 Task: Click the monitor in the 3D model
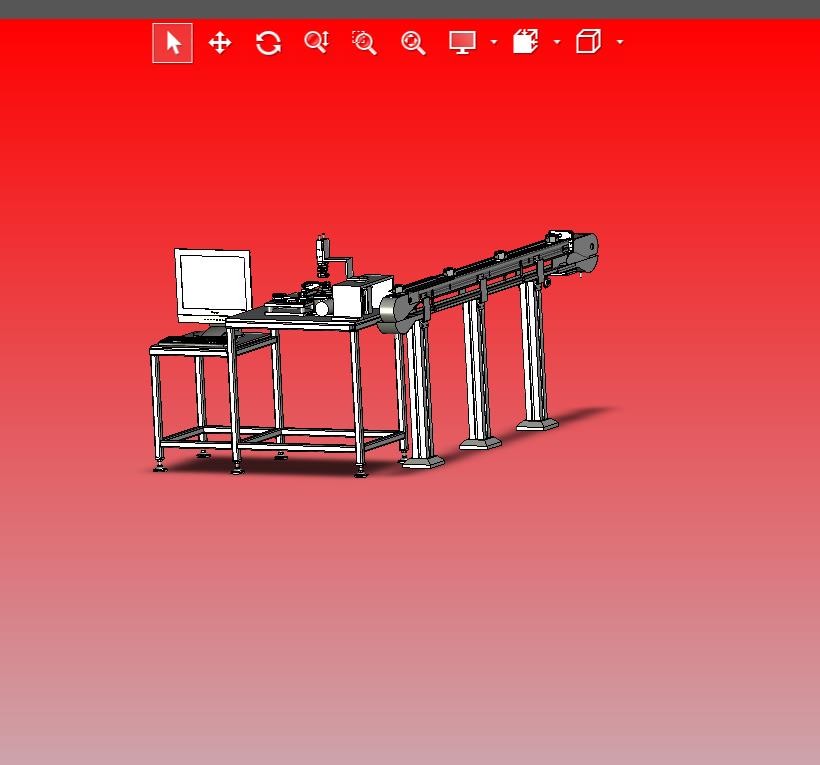pos(213,286)
